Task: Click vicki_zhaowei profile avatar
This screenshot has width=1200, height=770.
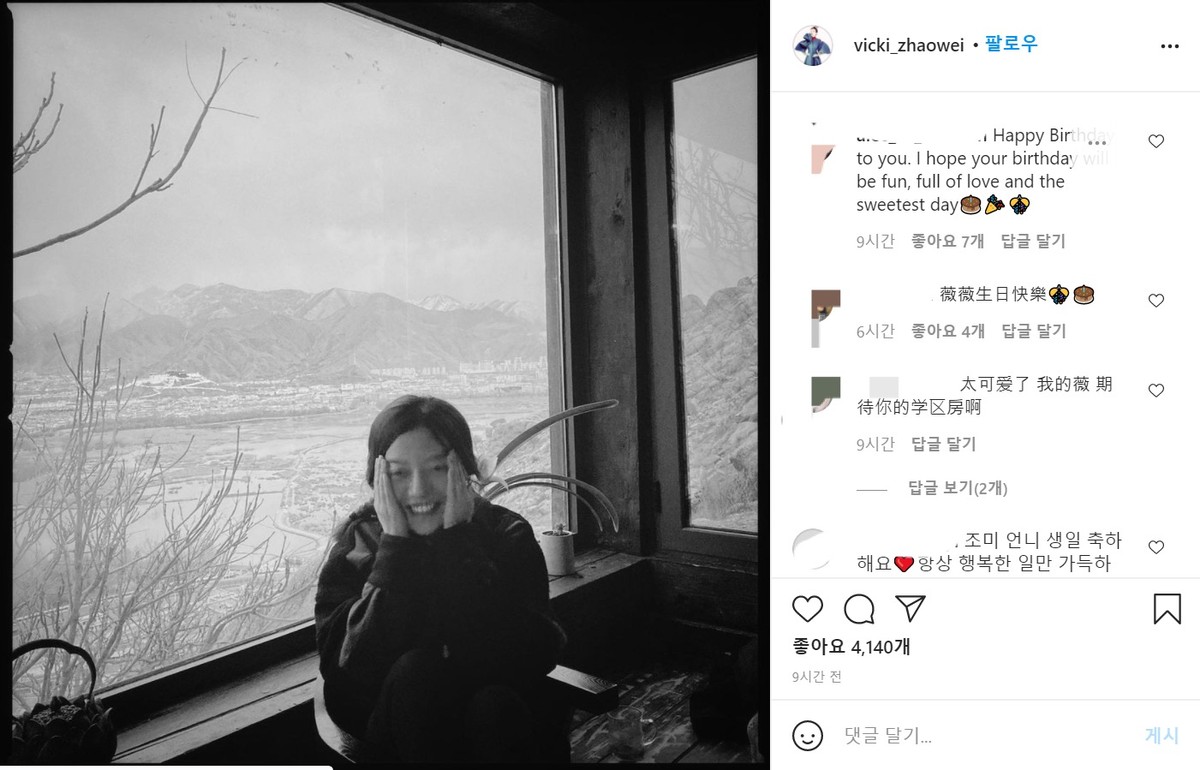Action: tap(813, 46)
